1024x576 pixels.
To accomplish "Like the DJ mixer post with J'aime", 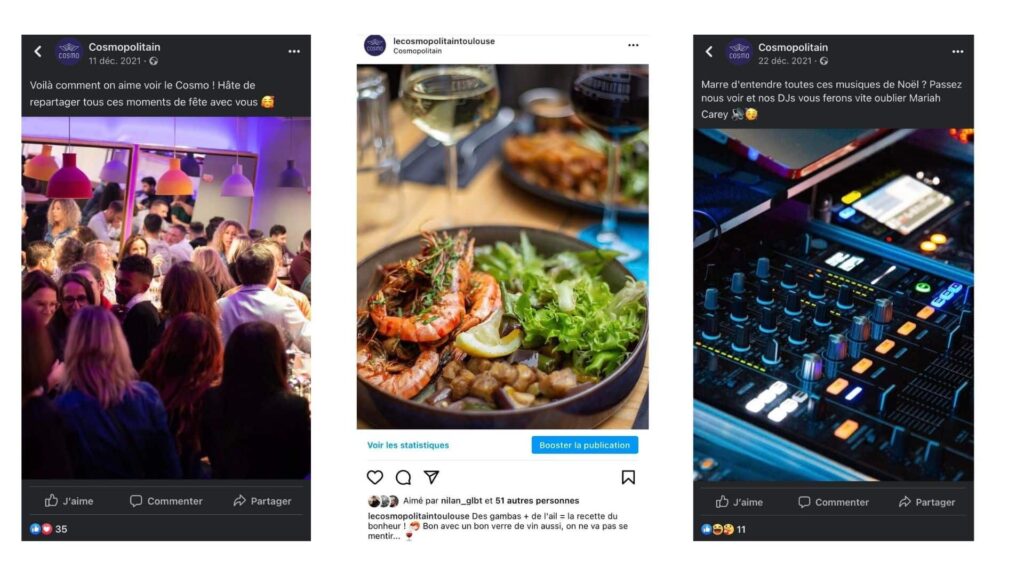I will (739, 502).
